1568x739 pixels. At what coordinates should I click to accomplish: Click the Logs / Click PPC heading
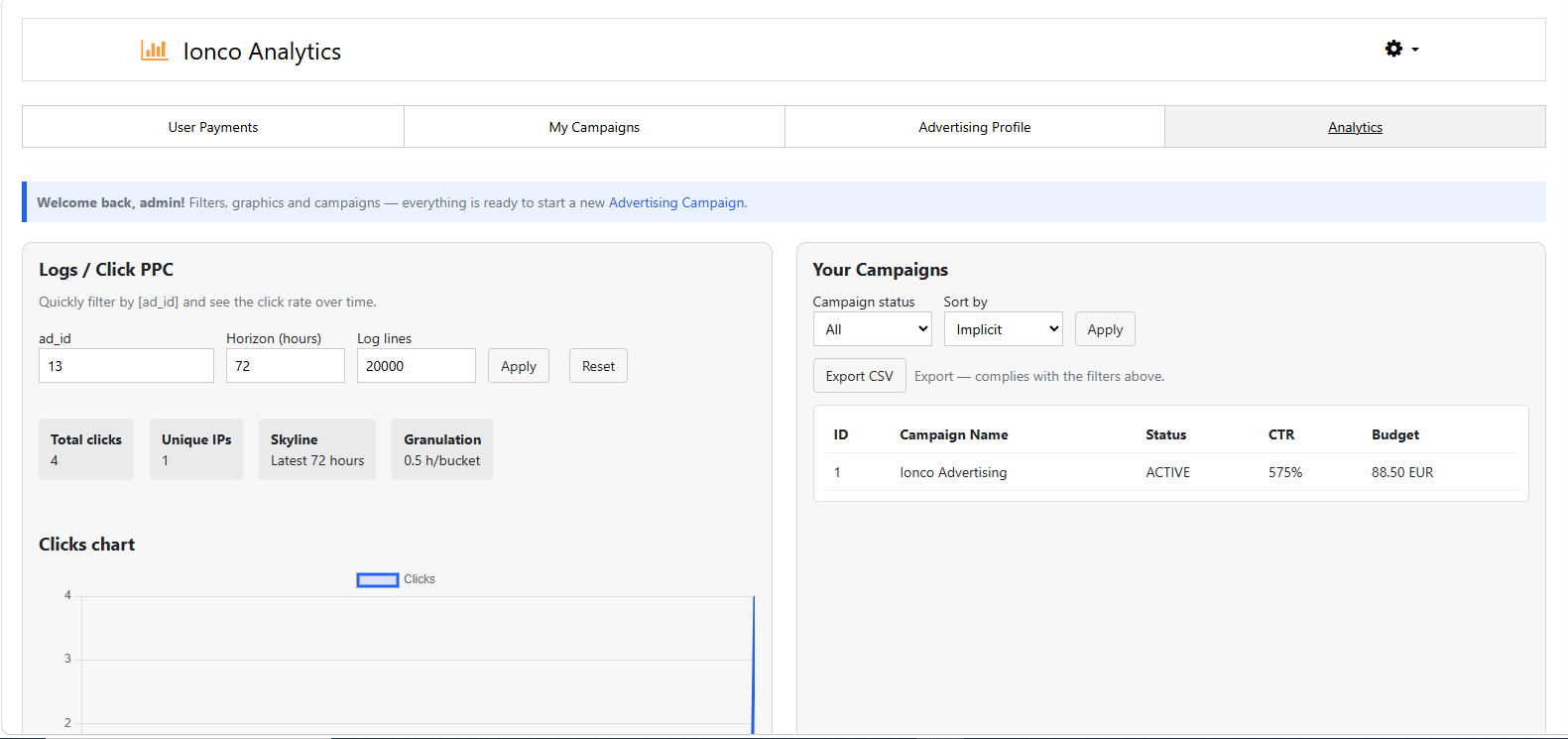[106, 270]
